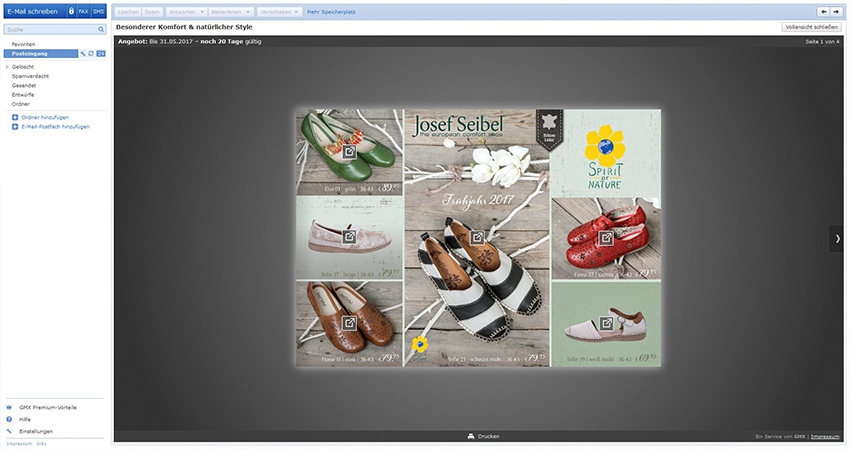
Task: Click Drucken text at the bottom
Action: pyautogui.click(x=488, y=436)
